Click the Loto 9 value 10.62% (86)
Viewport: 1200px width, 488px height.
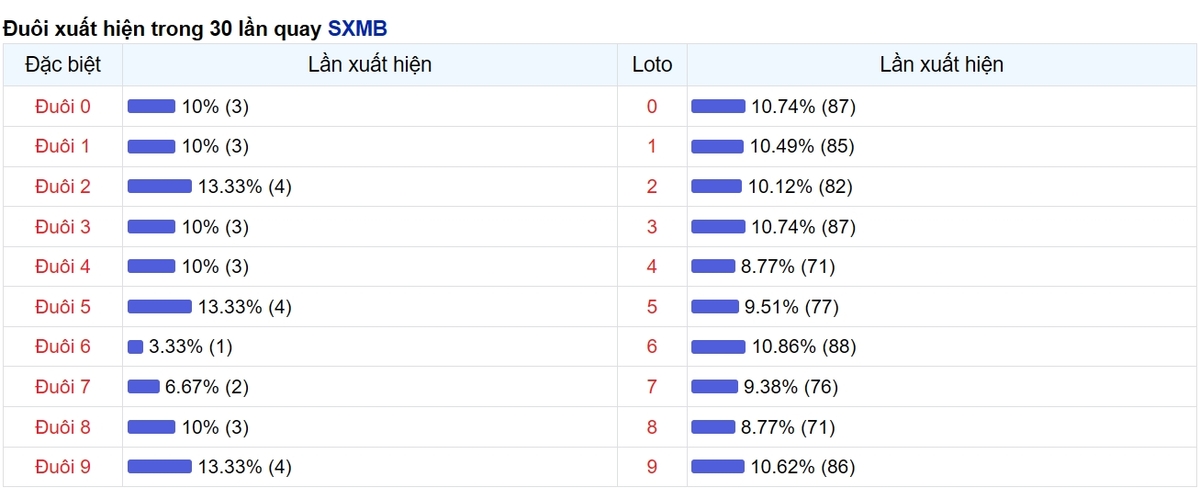803,466
